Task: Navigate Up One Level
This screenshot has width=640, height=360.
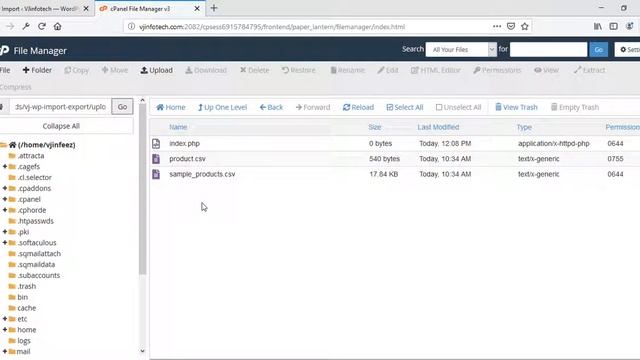Action: 222,107
